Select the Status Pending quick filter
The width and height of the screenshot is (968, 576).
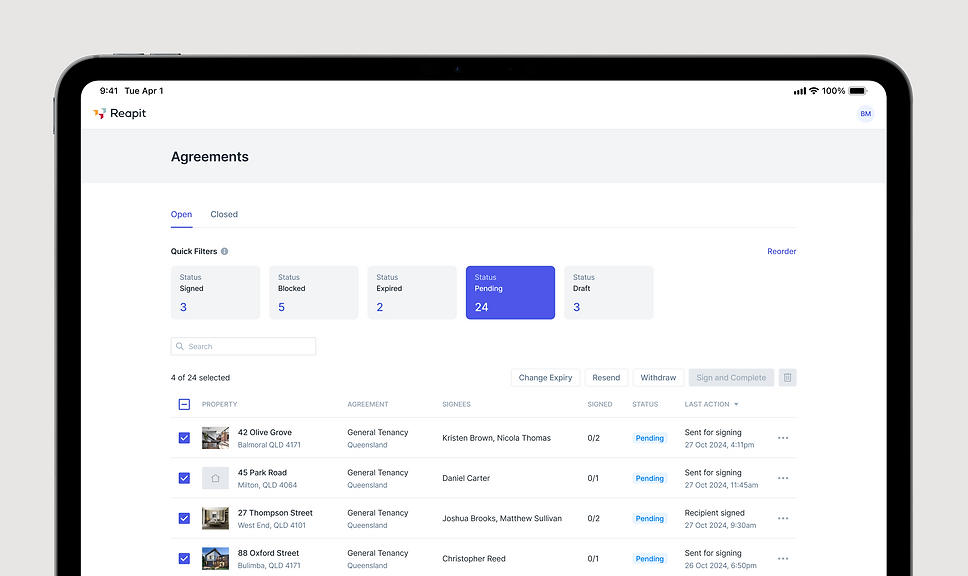click(511, 293)
